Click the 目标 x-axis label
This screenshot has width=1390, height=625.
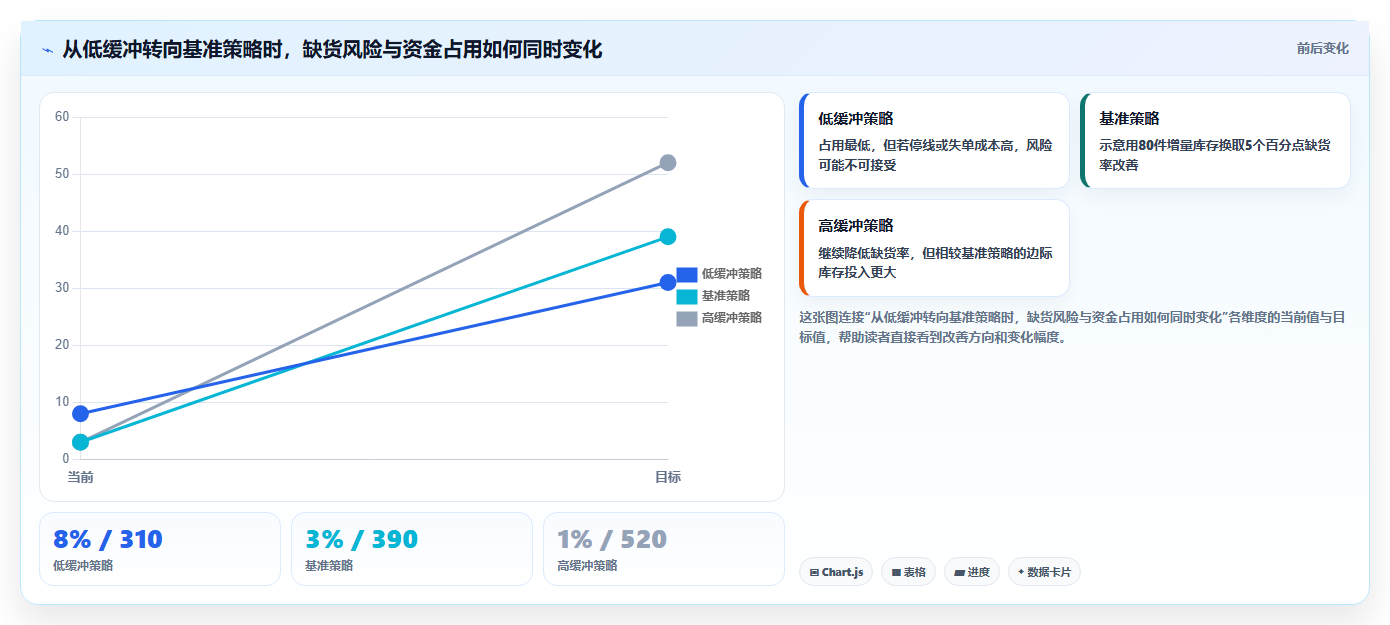(x=668, y=477)
